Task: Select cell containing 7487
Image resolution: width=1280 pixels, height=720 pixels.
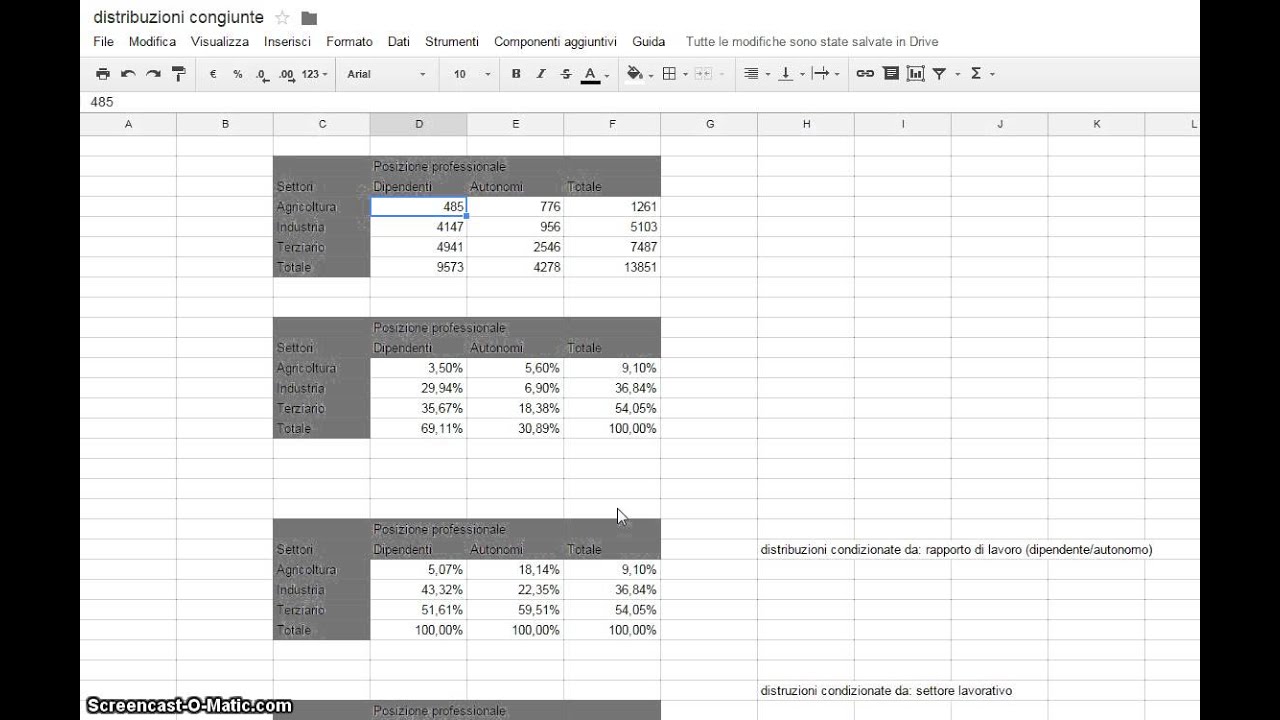Action: pyautogui.click(x=612, y=247)
